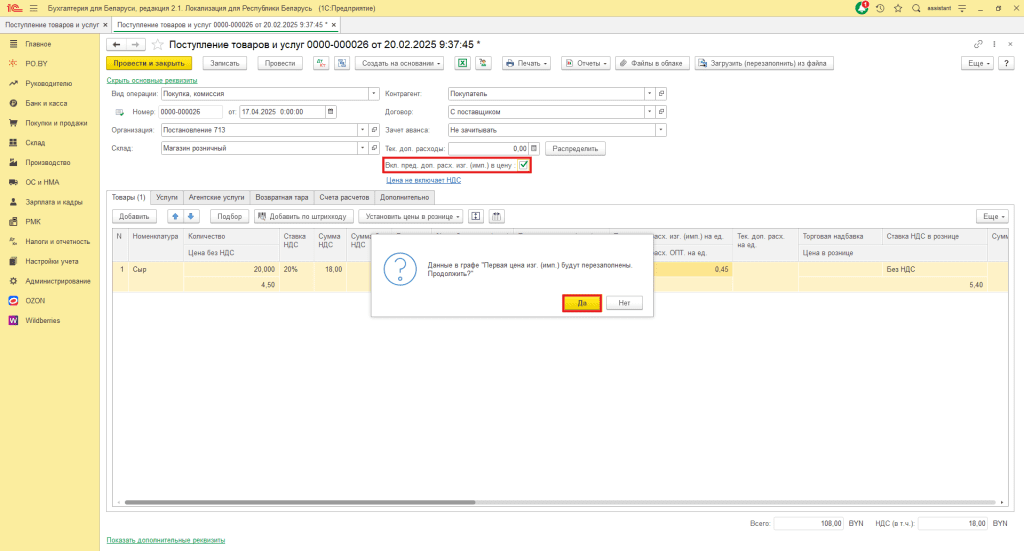
Task: Click the Распределить button
Action: [x=575, y=148]
